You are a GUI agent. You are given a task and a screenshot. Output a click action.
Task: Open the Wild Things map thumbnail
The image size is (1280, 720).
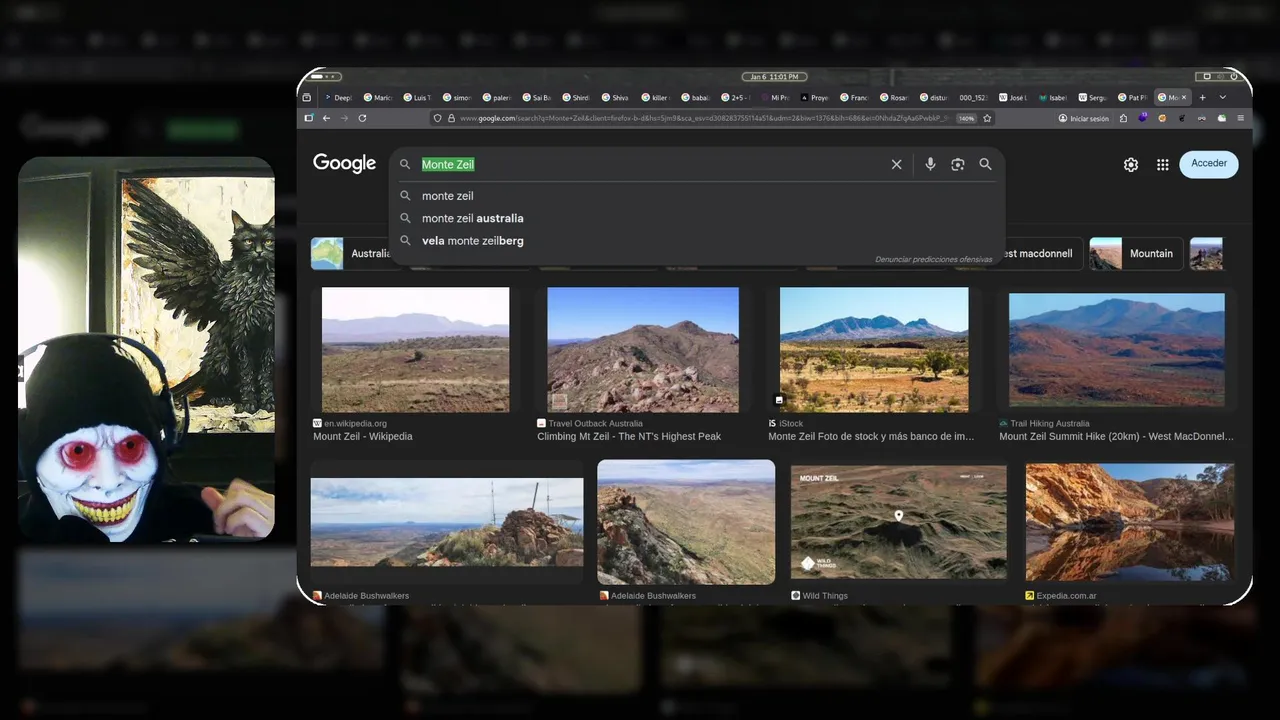899,521
